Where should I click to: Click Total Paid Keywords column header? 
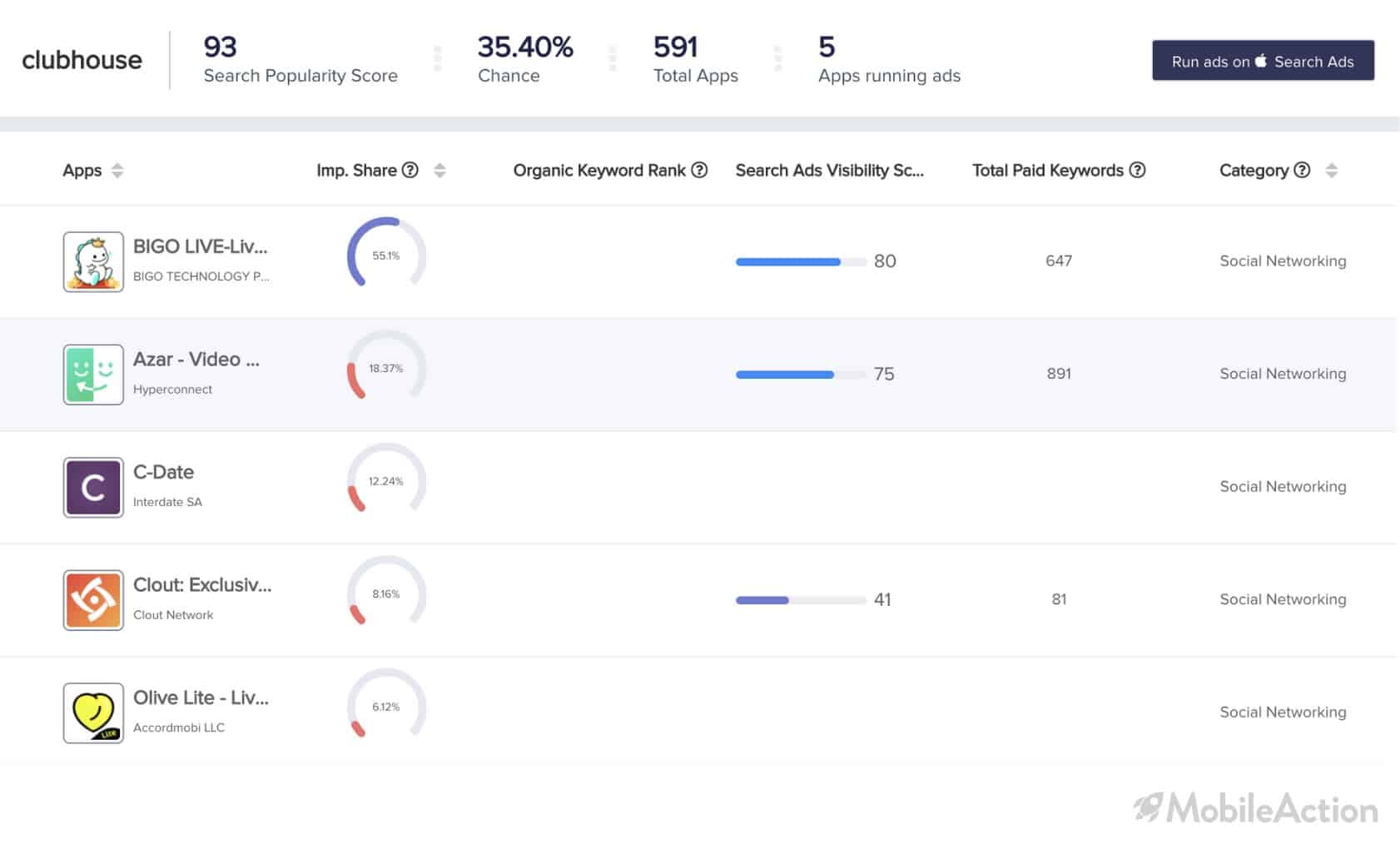click(x=1048, y=171)
